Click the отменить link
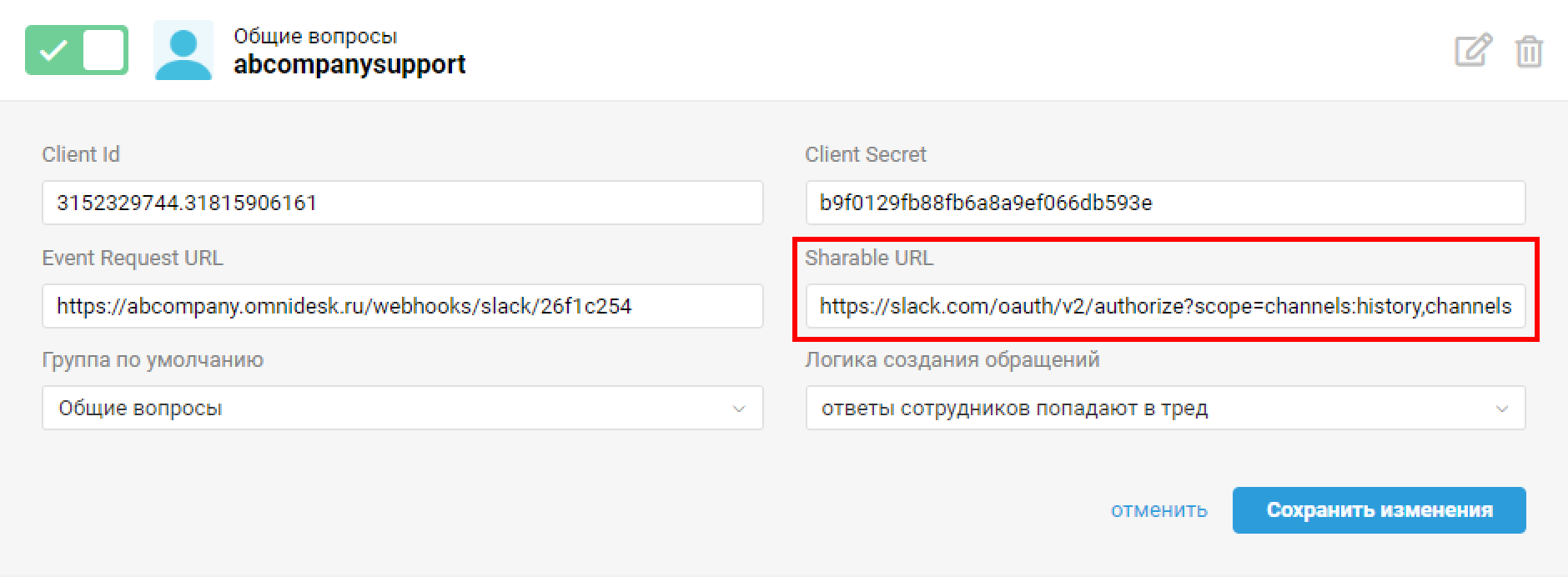 click(x=1158, y=510)
